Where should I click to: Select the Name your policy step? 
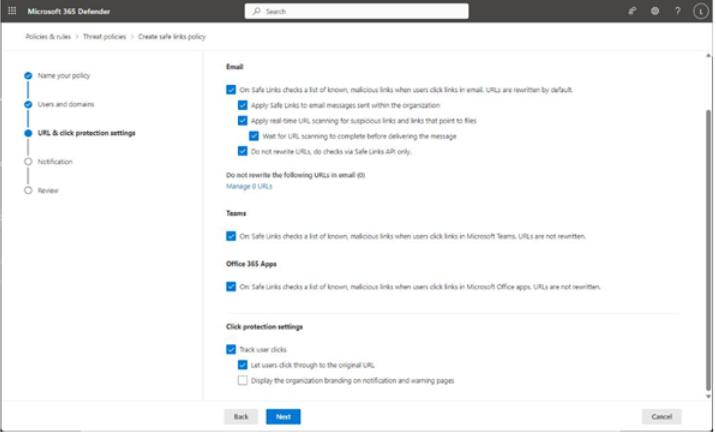63,75
